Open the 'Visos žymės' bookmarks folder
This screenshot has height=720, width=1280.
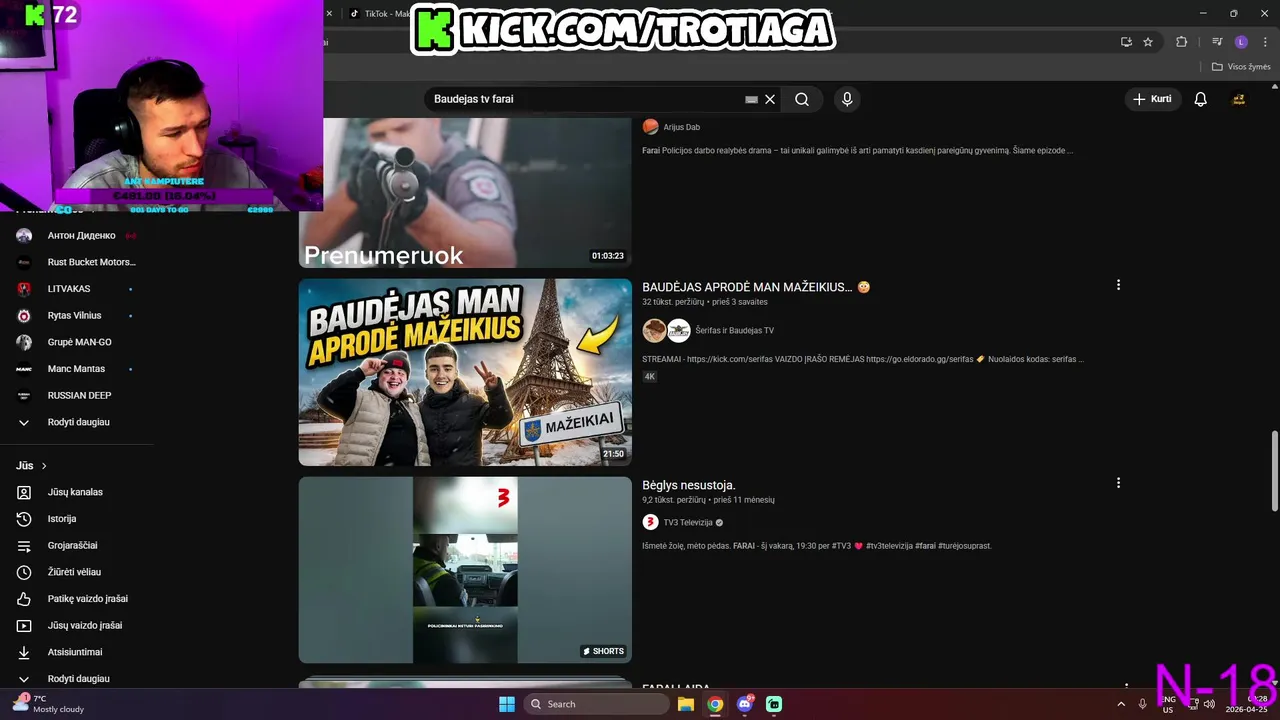click(1241, 67)
